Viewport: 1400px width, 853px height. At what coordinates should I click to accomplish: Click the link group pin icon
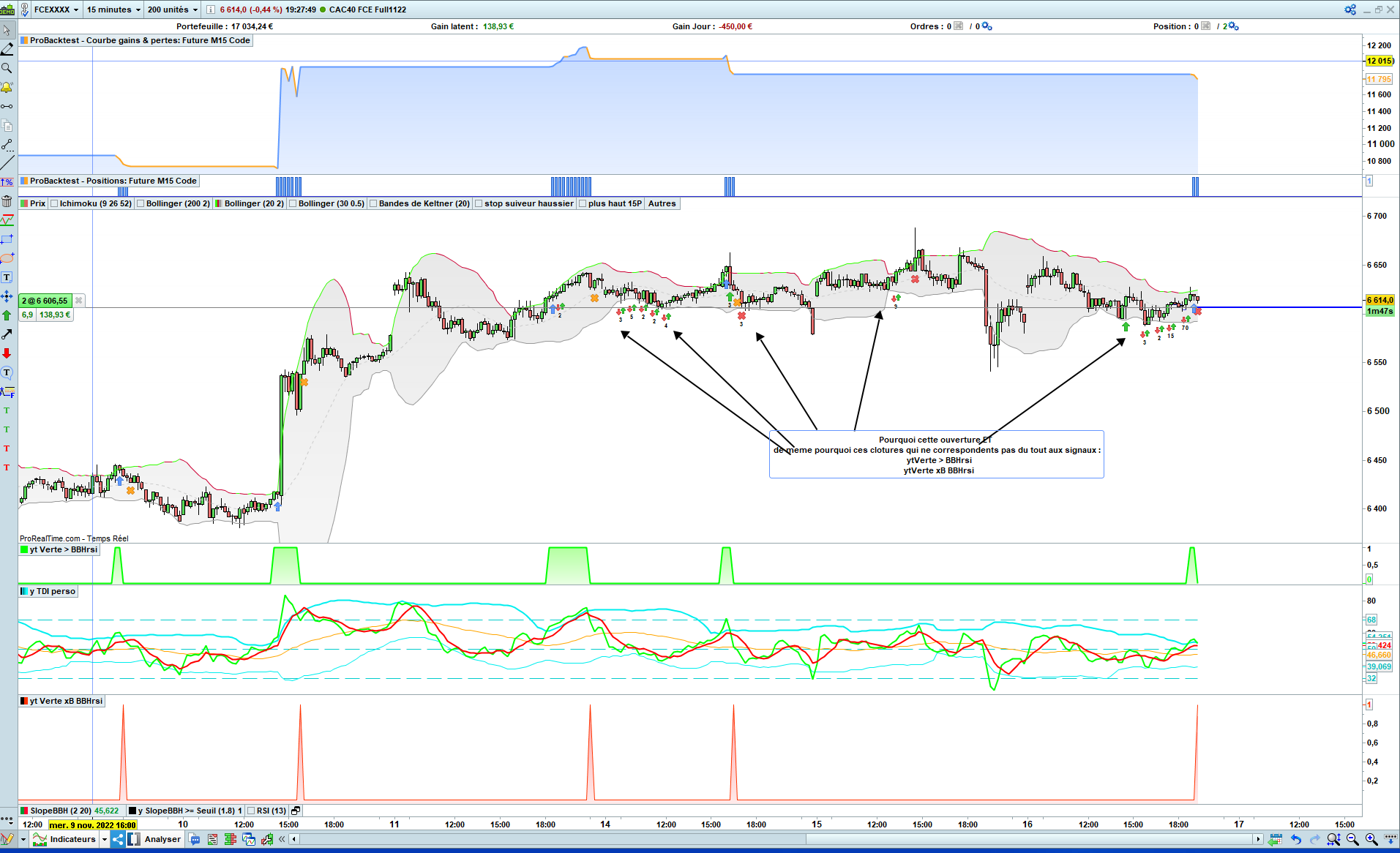pos(24,10)
